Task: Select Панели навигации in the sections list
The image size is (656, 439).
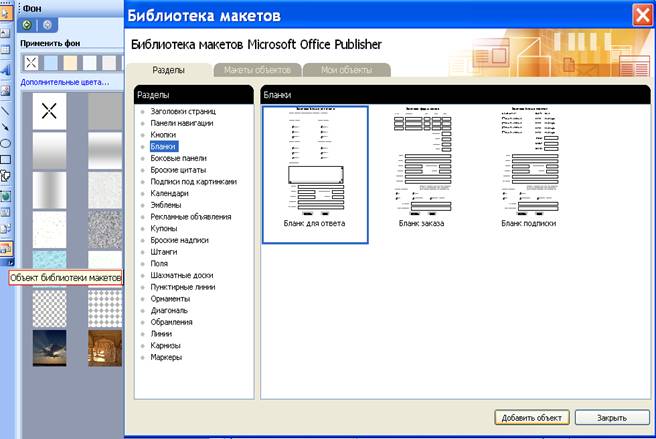Action: (182, 123)
